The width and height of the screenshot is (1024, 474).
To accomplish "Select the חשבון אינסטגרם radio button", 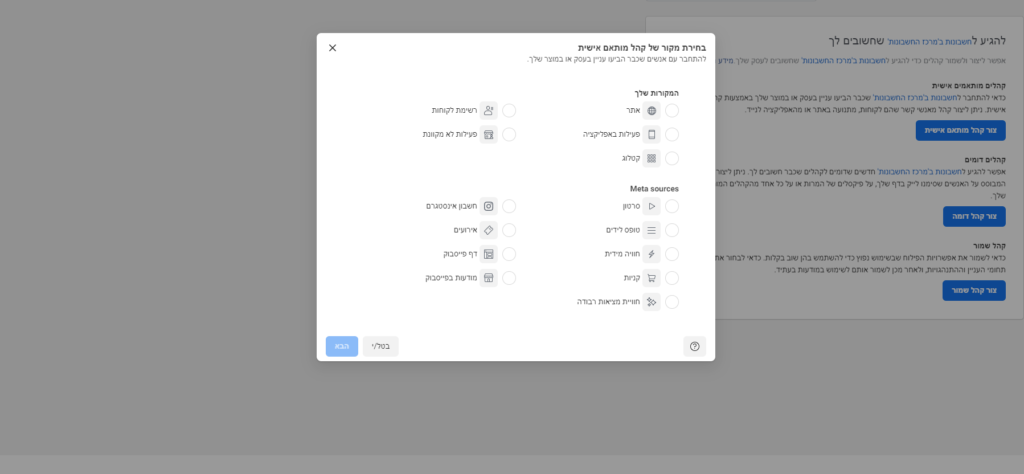I will pos(509,206).
